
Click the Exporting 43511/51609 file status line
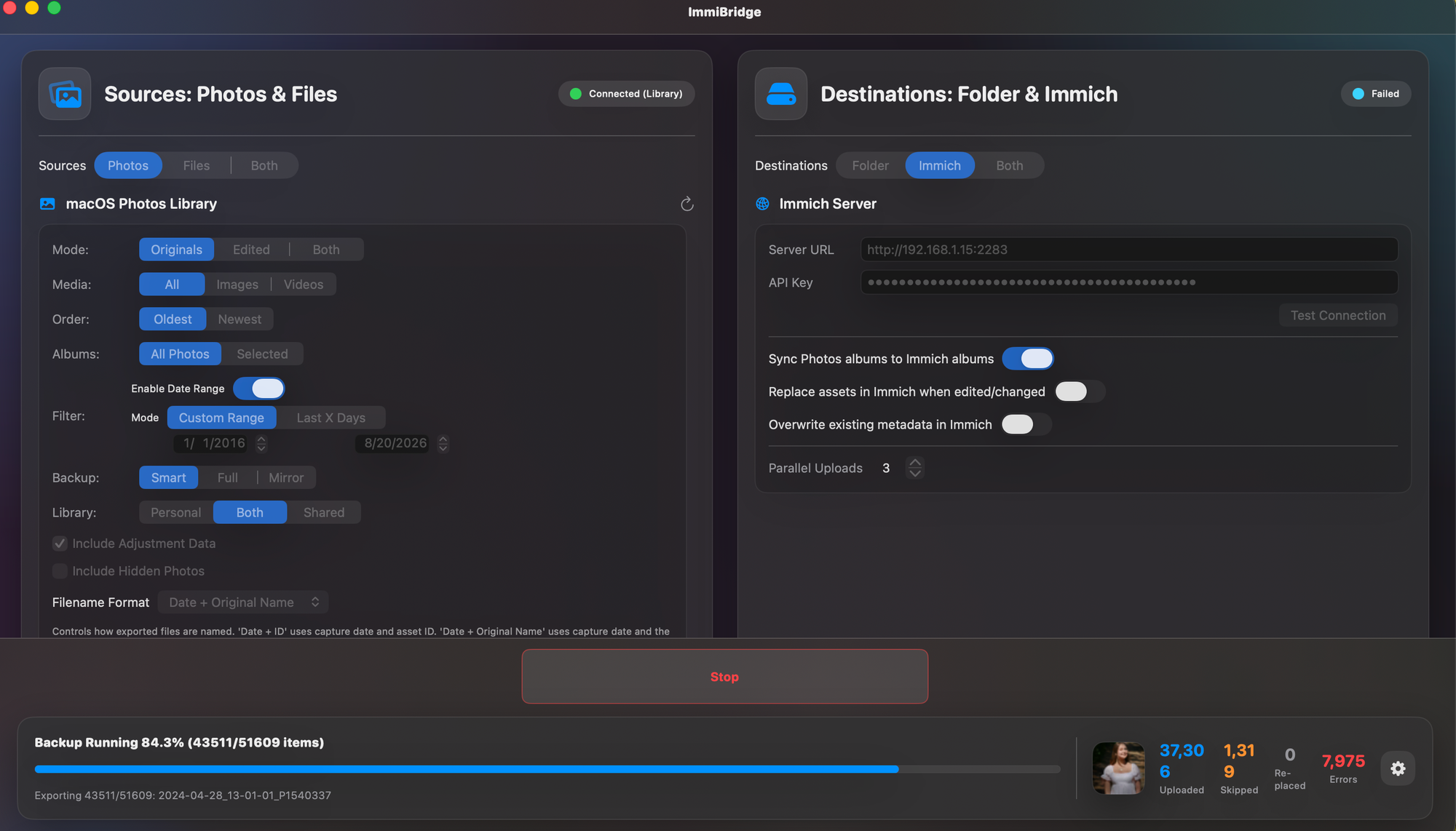tap(183, 796)
